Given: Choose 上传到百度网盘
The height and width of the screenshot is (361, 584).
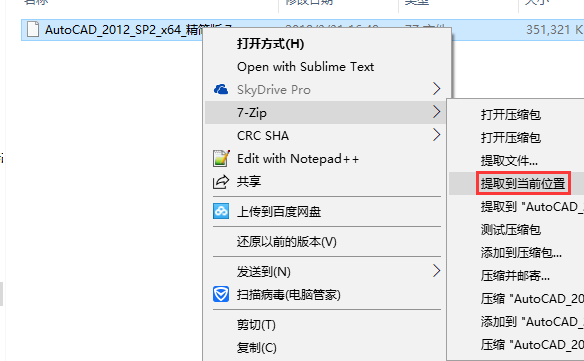Looking at the screenshot, I should [x=279, y=212].
